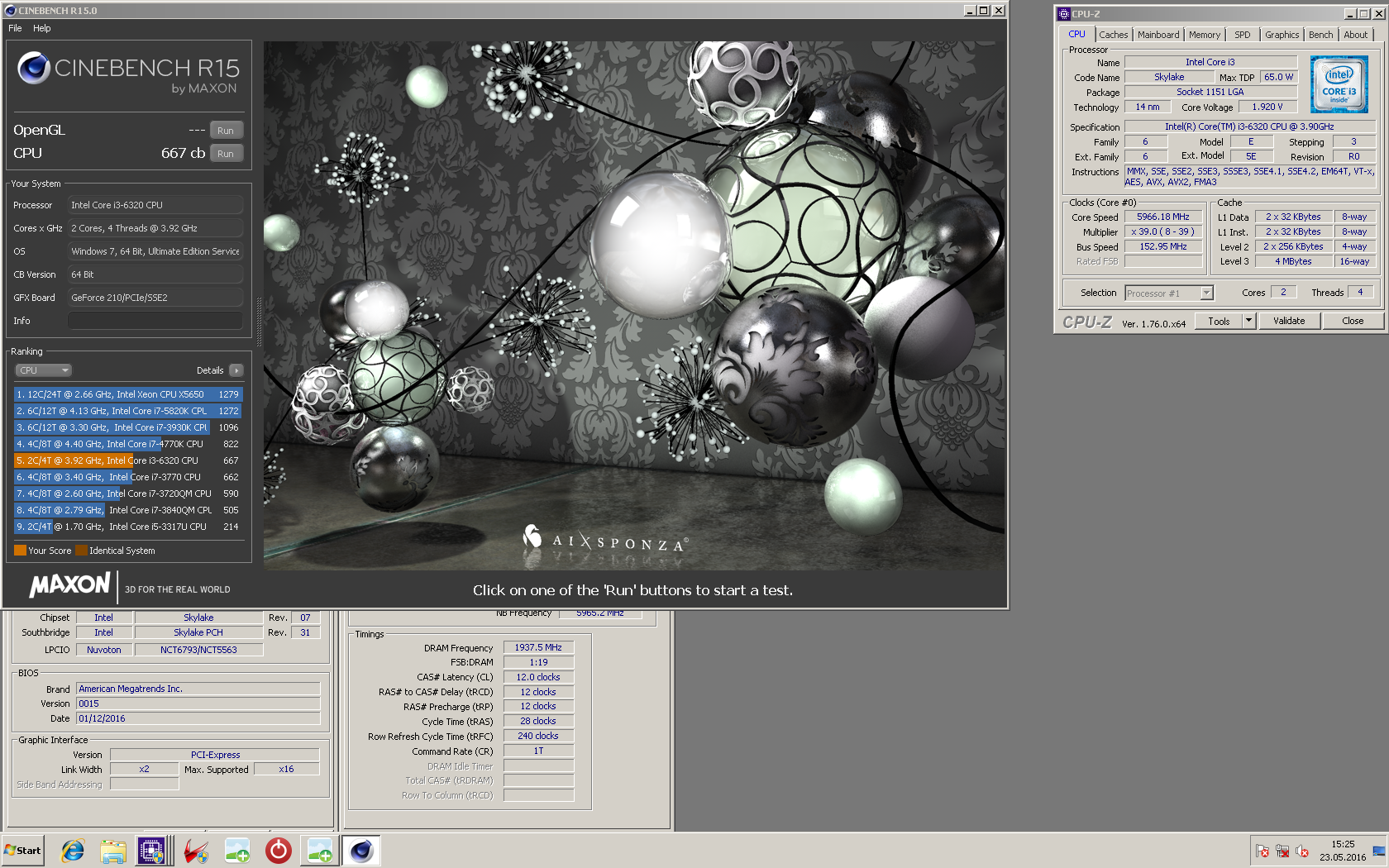
Task: Click the LPCIO model NCT6793/NCT5563 field
Action: pyautogui.click(x=198, y=650)
